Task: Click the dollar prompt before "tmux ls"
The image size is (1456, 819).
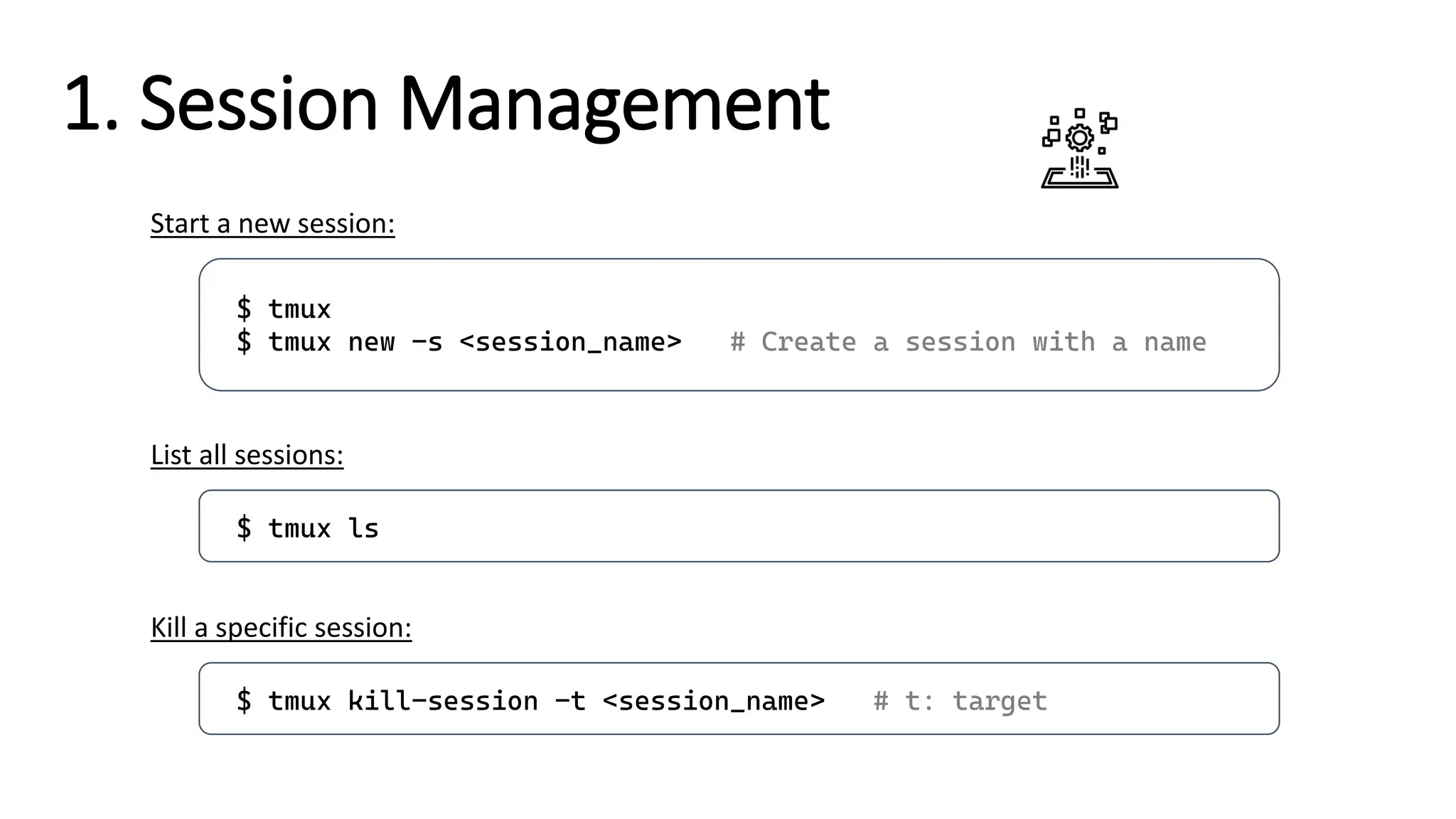Action: coord(244,528)
